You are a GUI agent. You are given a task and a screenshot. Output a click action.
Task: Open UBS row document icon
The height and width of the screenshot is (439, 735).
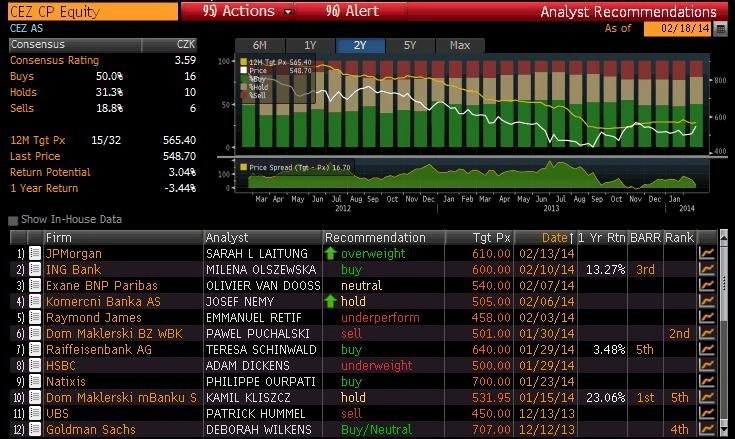(x=35, y=413)
